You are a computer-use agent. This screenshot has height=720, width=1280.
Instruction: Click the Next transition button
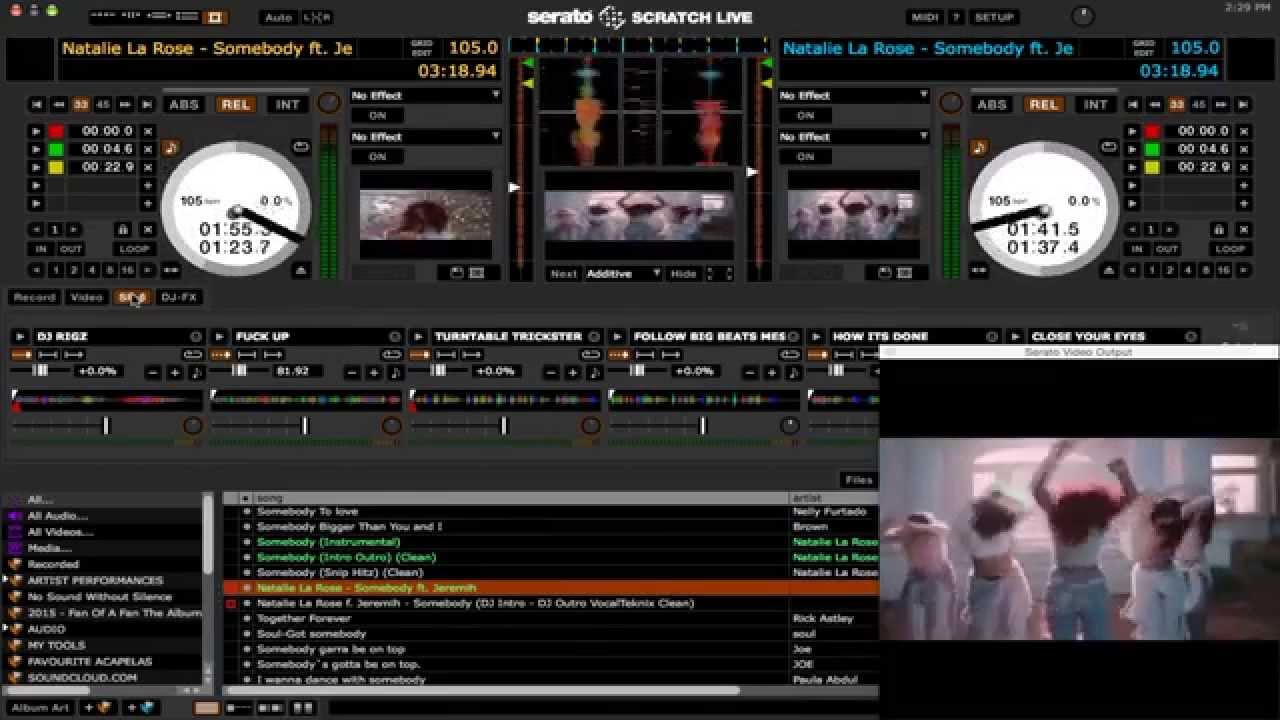point(564,273)
